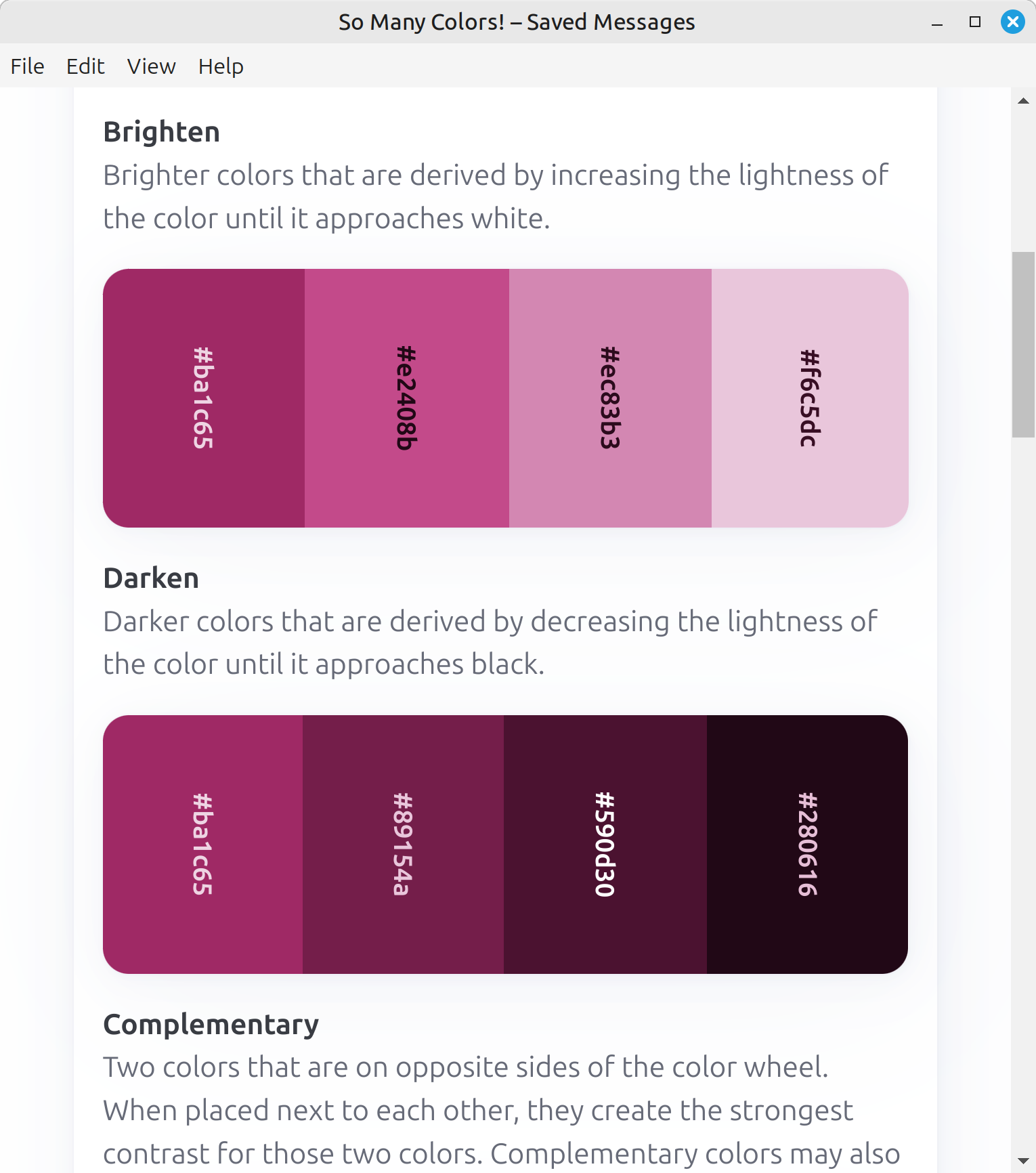Click the Complementary section heading
1036x1173 pixels.
tap(211, 1025)
